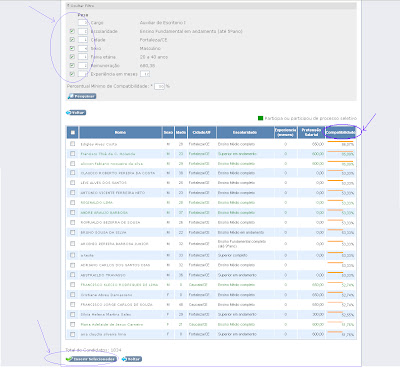
Task: Sort by the Nome column header
Action: (120, 132)
